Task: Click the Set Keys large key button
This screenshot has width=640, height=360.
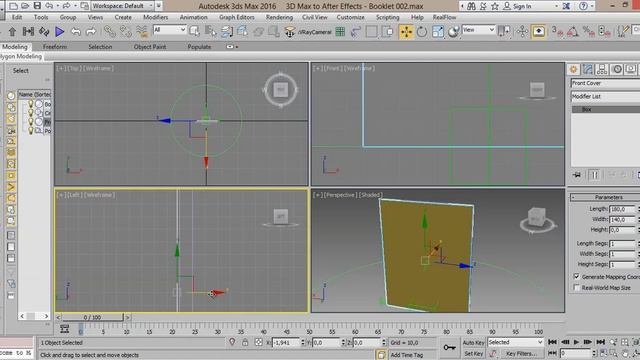Action: (x=449, y=348)
